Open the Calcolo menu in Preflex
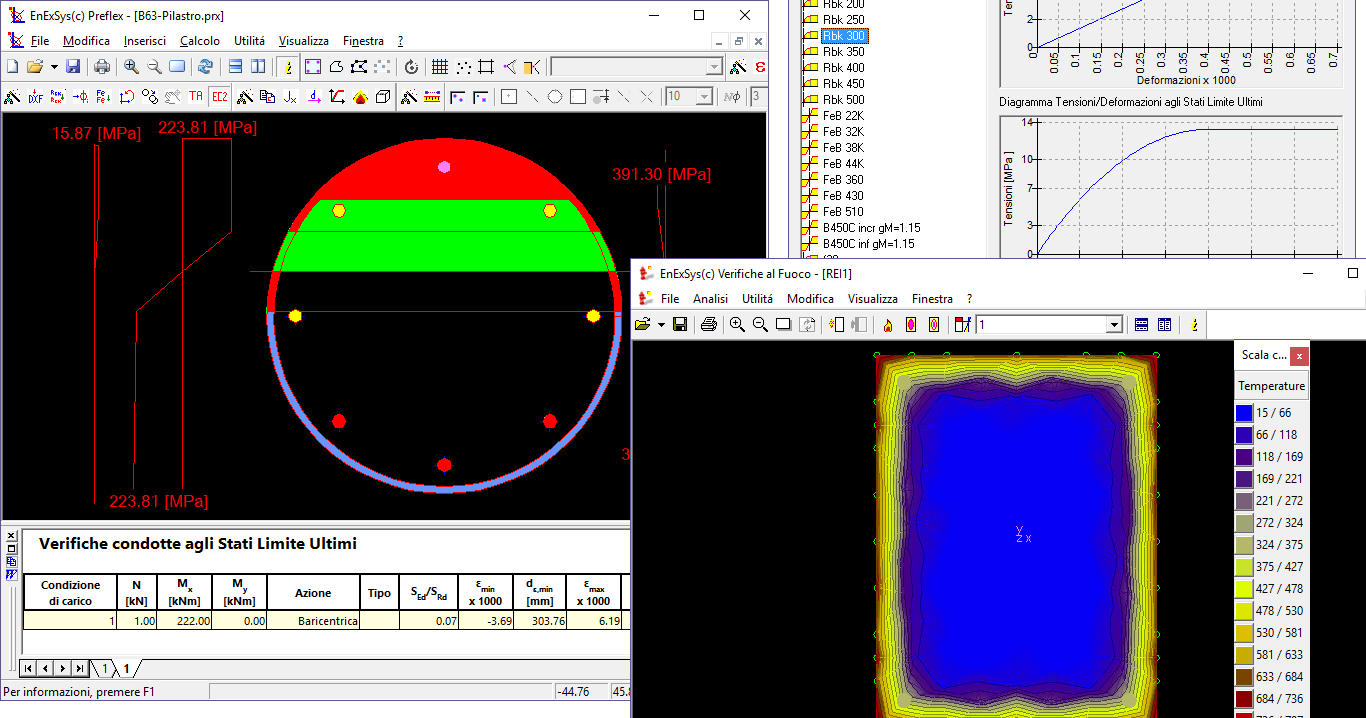The width and height of the screenshot is (1366, 718). click(x=200, y=41)
